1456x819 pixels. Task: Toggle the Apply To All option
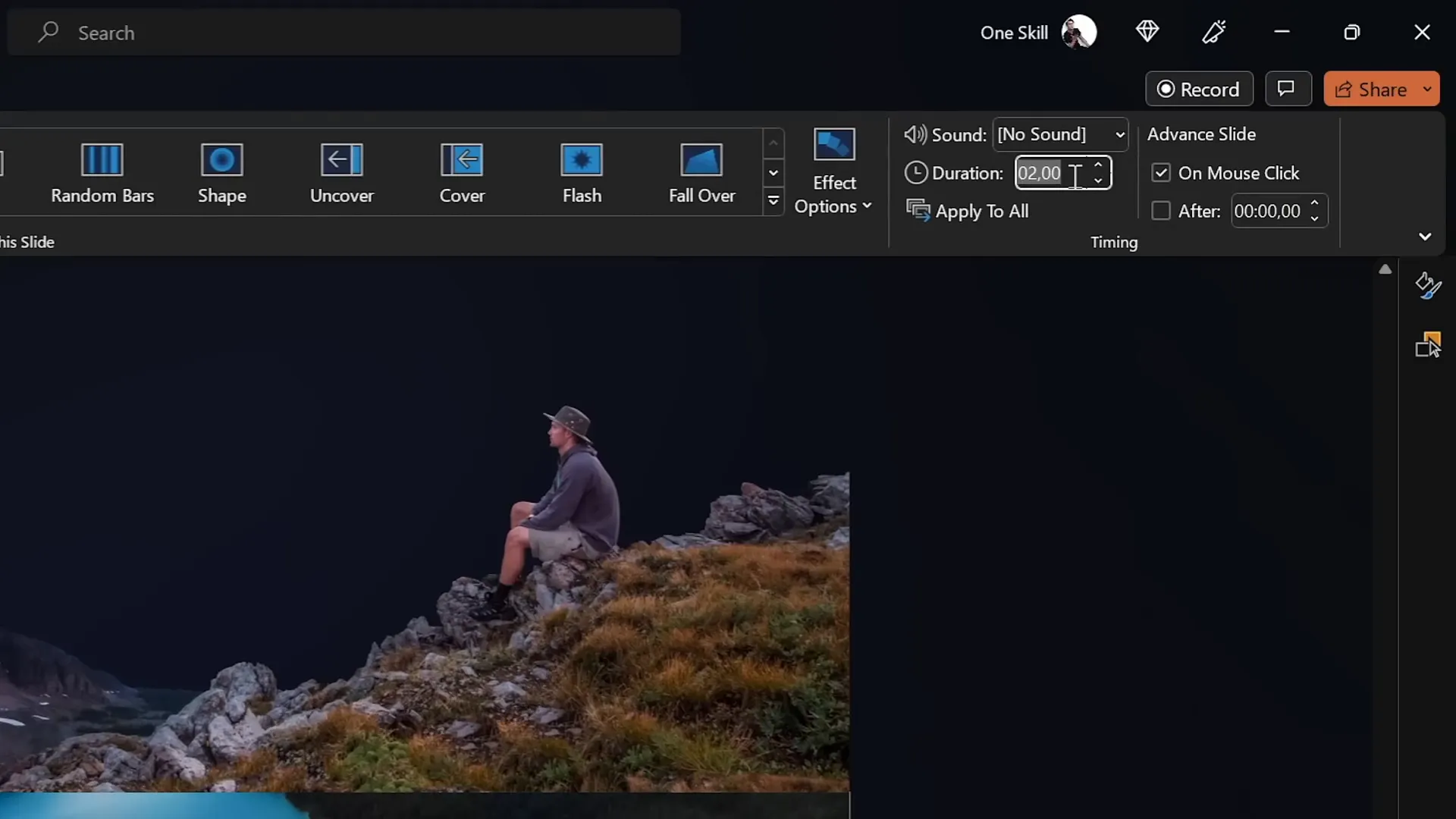(x=971, y=211)
